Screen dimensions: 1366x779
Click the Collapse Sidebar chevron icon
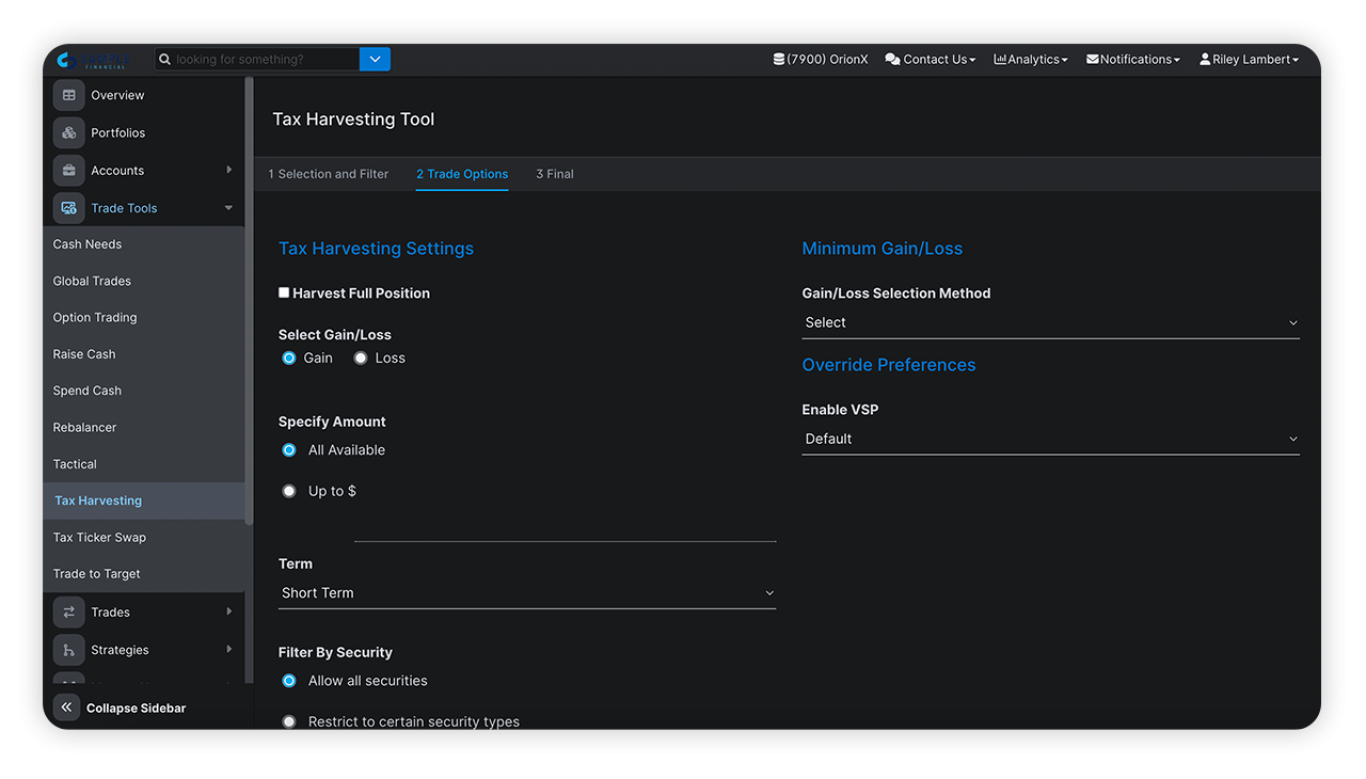coord(67,708)
